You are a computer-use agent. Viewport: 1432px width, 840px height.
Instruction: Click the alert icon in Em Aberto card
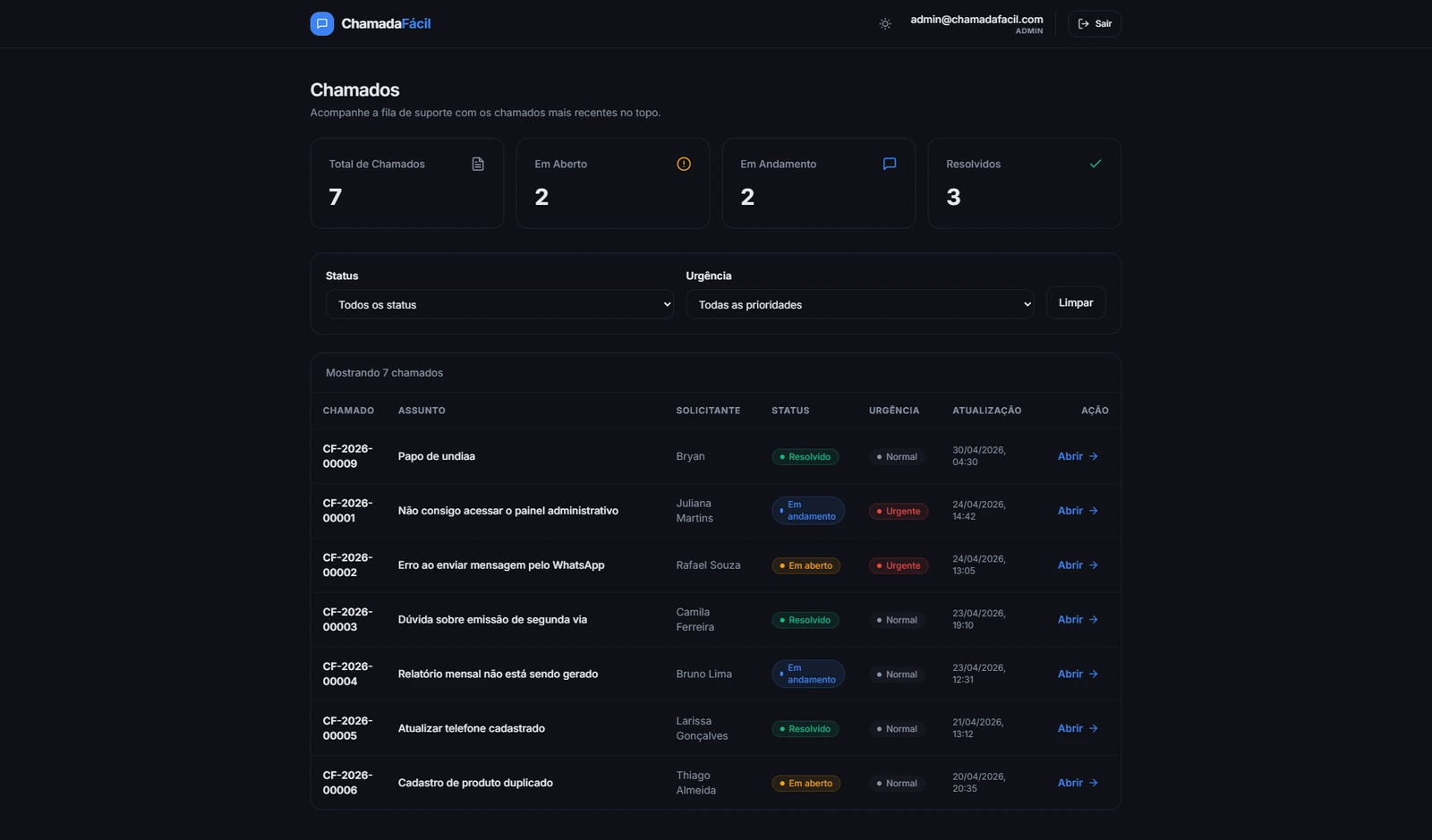point(684,164)
